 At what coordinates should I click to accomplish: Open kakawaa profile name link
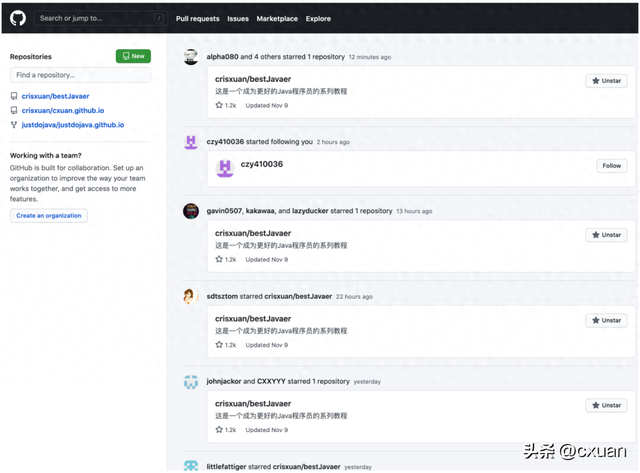pyautogui.click(x=260, y=211)
